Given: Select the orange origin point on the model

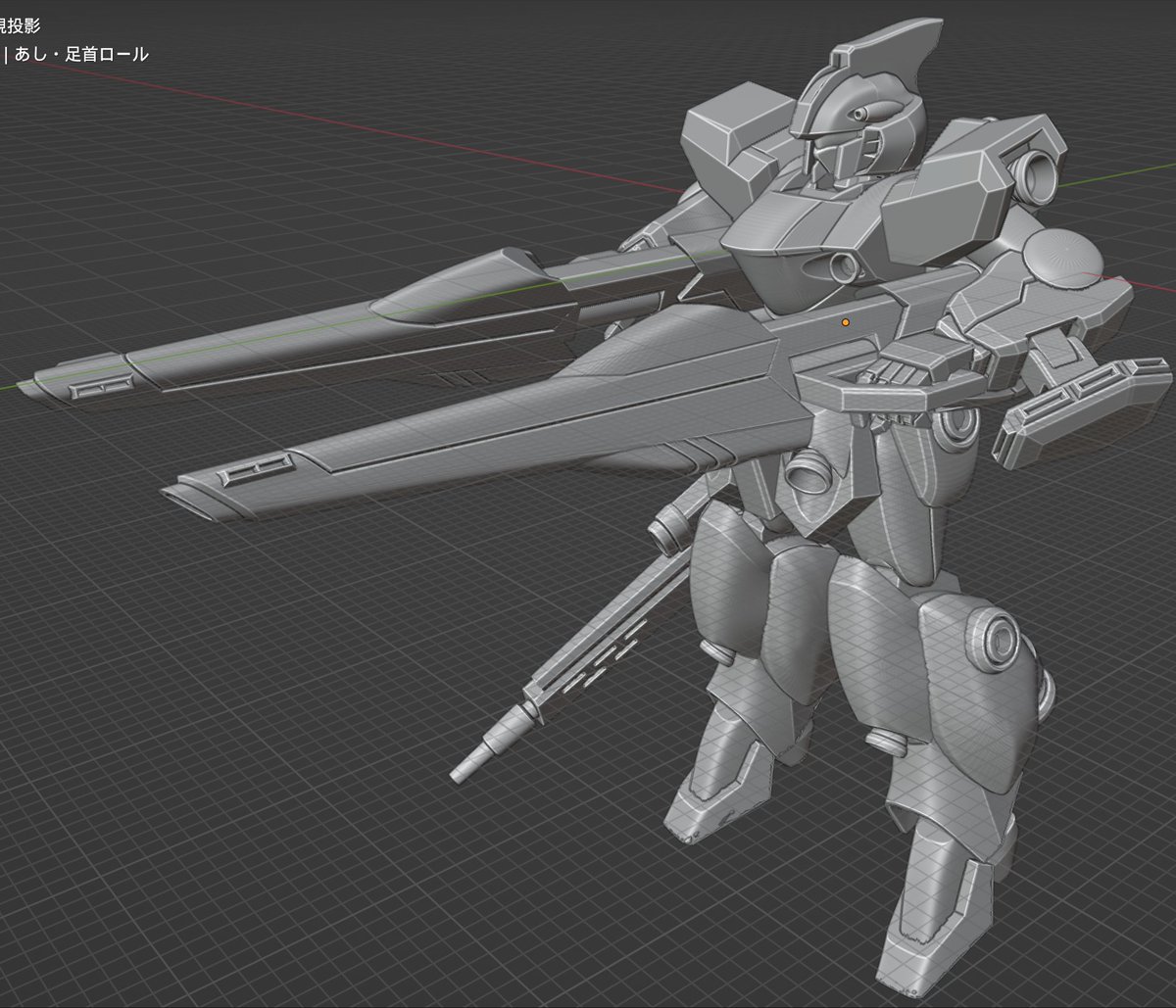Looking at the screenshot, I should [x=845, y=320].
